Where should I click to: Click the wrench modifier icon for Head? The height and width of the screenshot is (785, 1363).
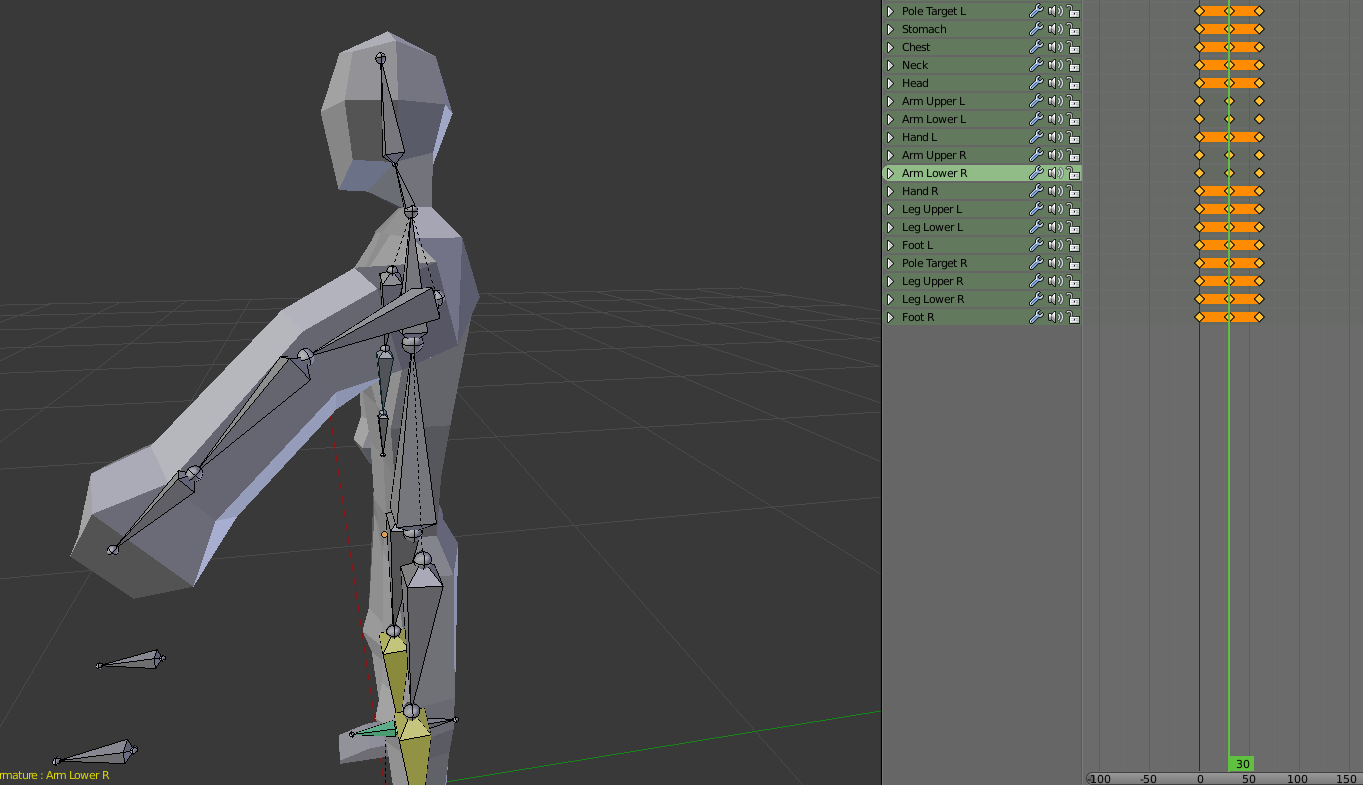pyautogui.click(x=1036, y=83)
